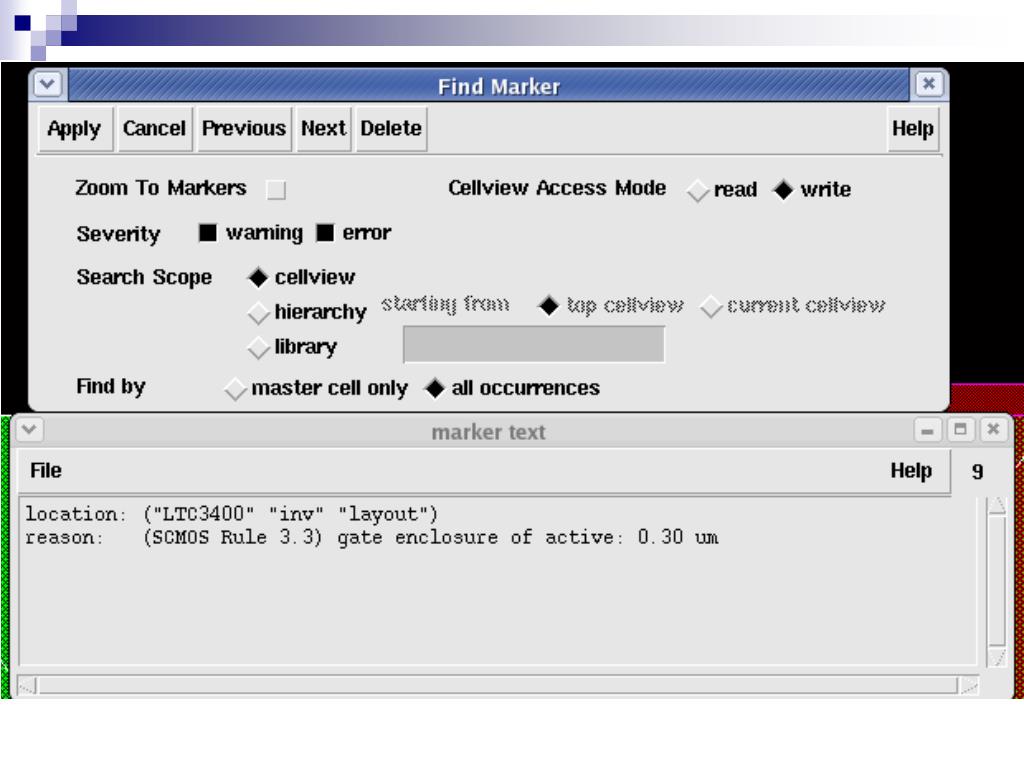
Task: Click the Cancel button
Action: (x=154, y=129)
